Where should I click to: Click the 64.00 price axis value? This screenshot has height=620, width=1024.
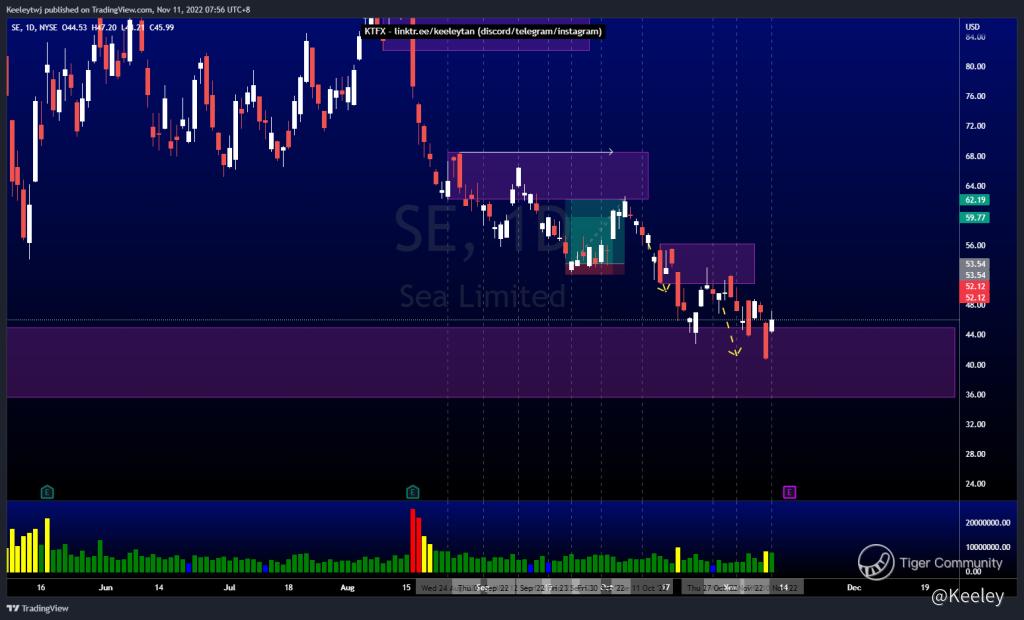pos(975,186)
